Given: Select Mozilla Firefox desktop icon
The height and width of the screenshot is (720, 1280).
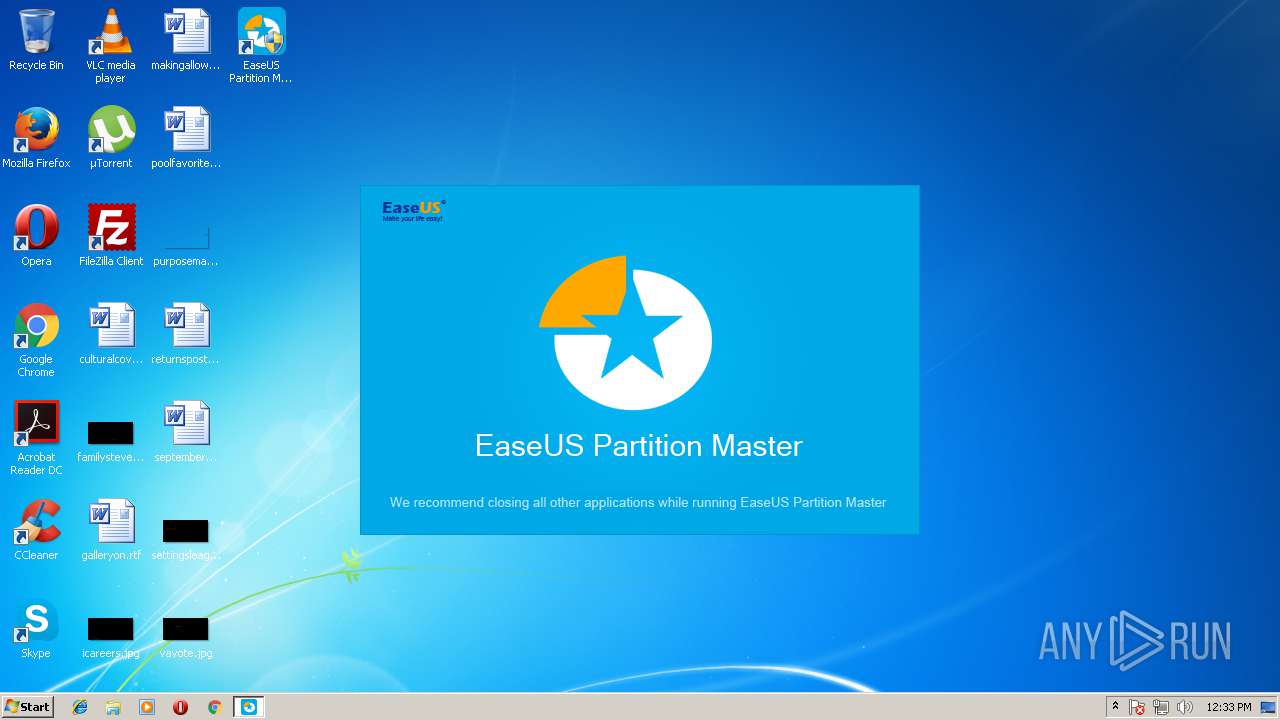Looking at the screenshot, I should tap(36, 138).
